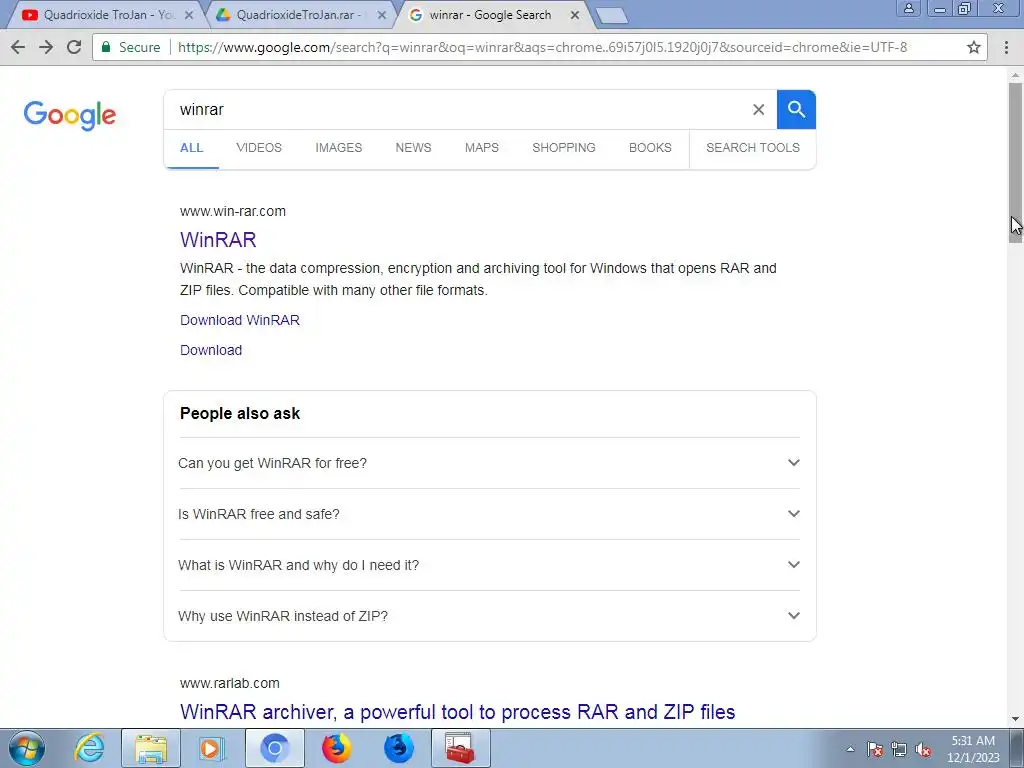Open 'WinRAR archiver, a powerful tool' result
This screenshot has width=1024, height=768.
[x=458, y=712]
